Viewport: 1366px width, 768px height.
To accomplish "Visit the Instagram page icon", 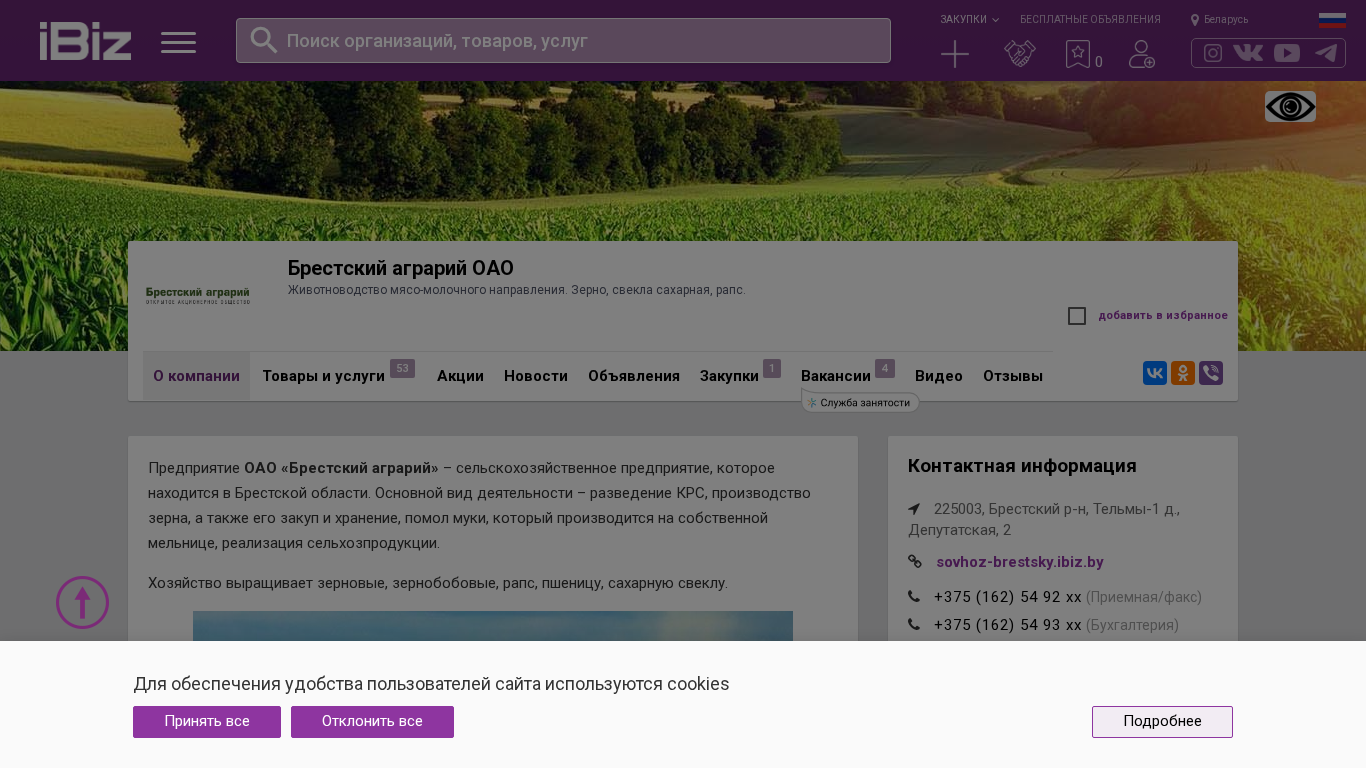I will 1213,53.
